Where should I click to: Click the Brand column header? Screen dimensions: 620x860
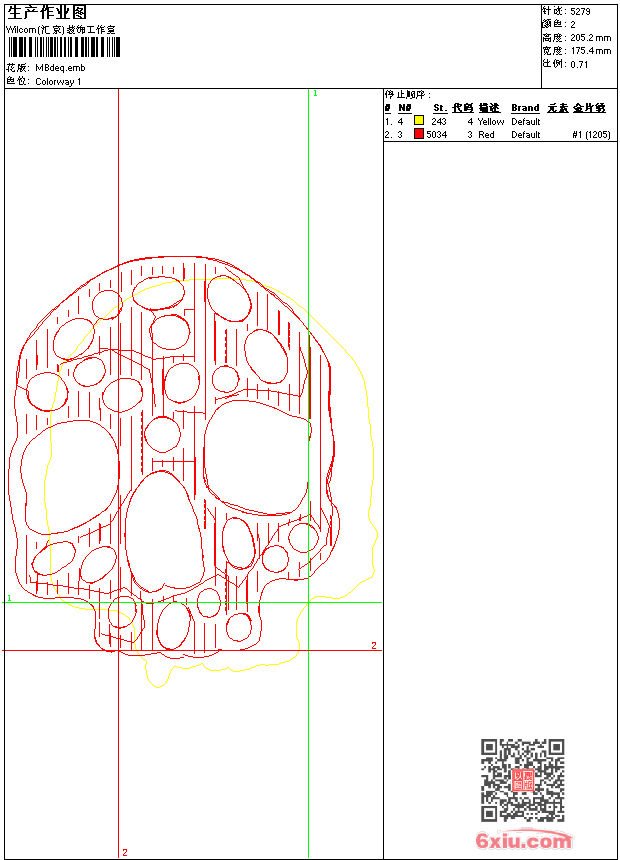click(x=525, y=108)
